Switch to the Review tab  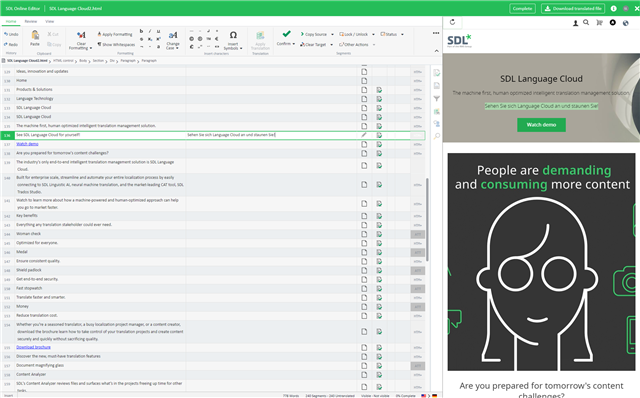pyautogui.click(x=31, y=21)
